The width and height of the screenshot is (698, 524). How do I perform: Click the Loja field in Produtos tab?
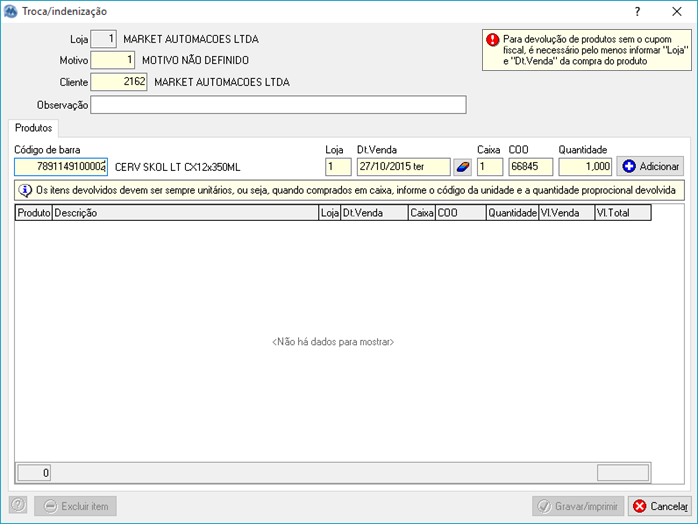pos(338,167)
